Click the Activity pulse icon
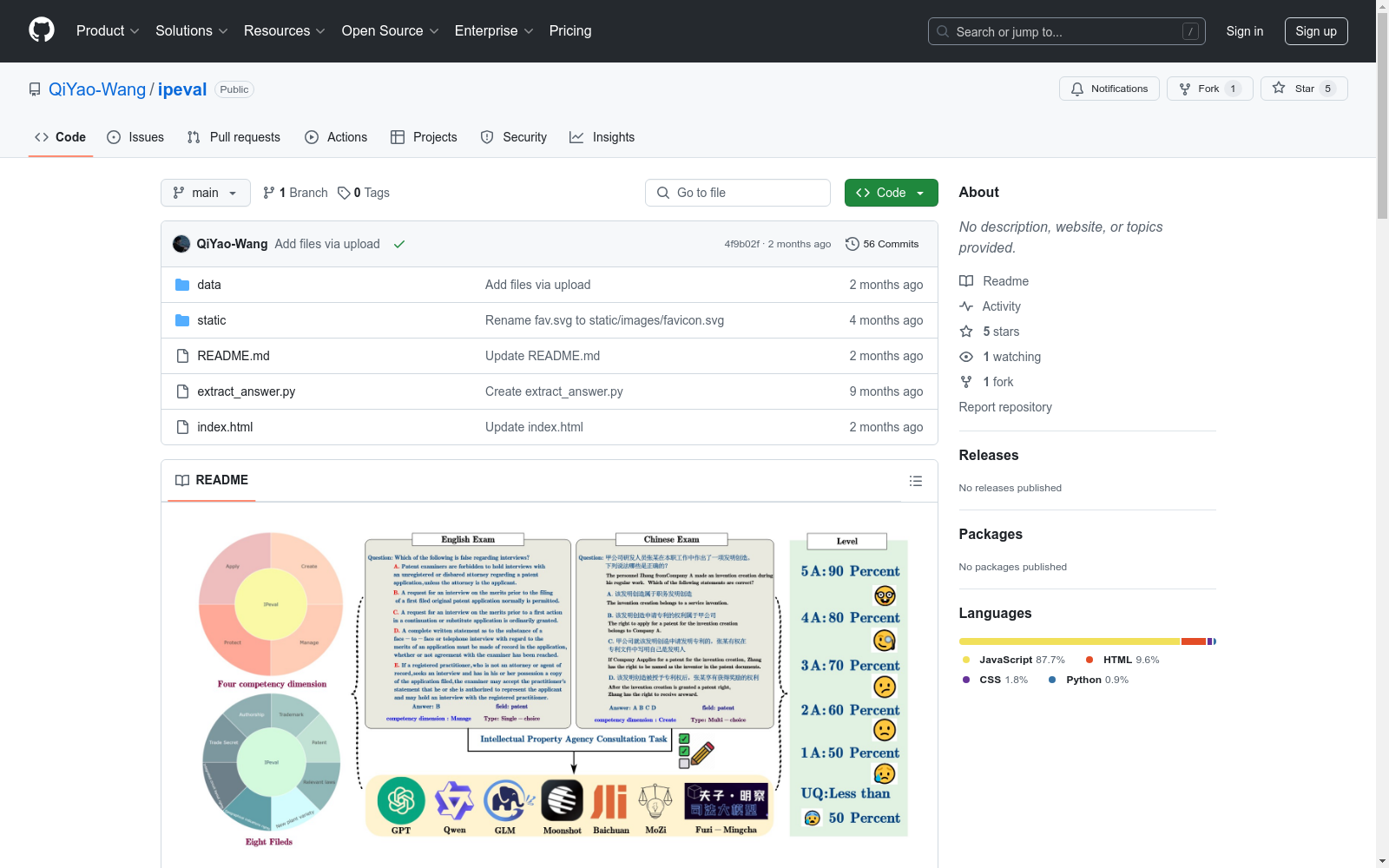 966,306
